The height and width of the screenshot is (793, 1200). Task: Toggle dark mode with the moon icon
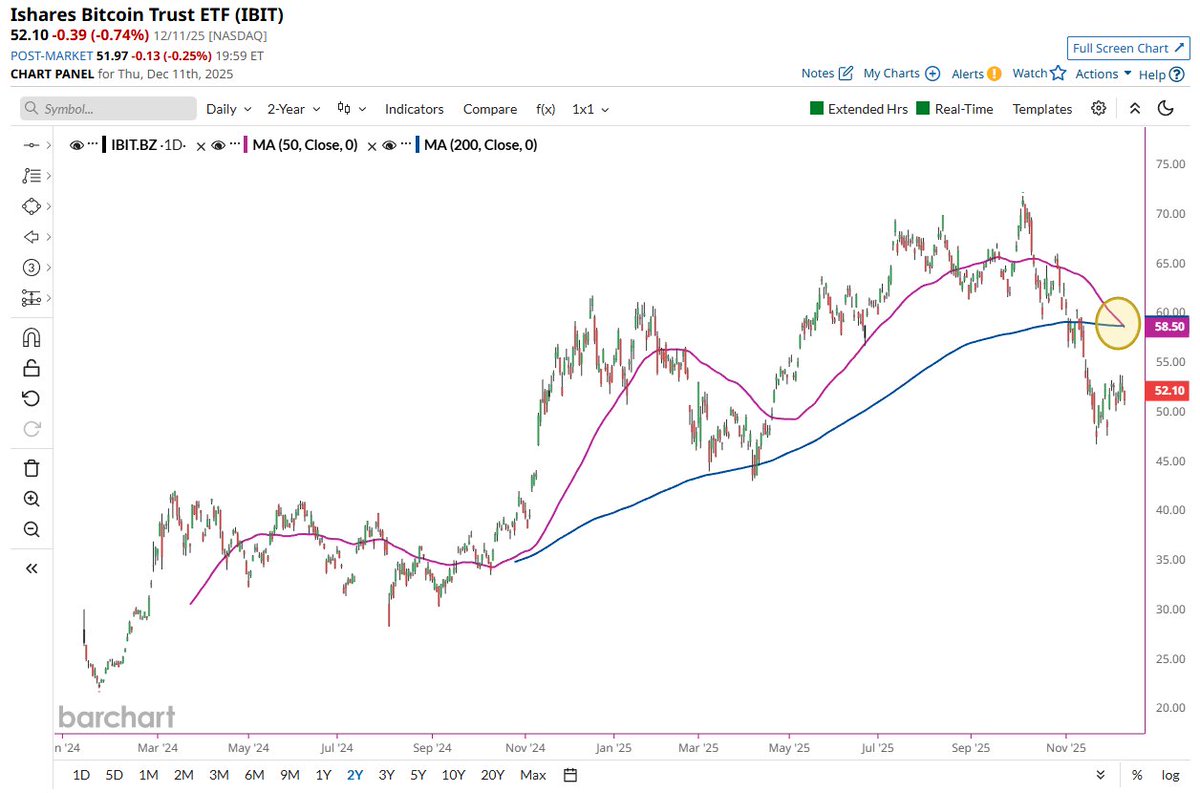pyautogui.click(x=1166, y=109)
